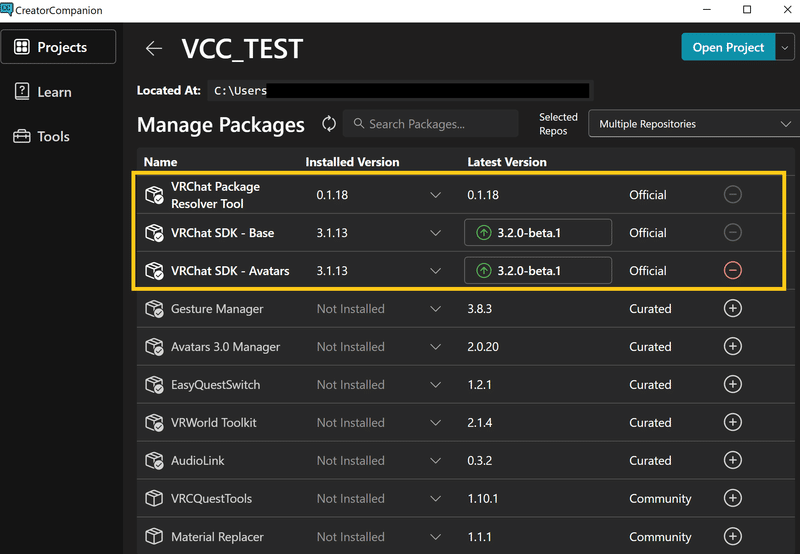Image resolution: width=800 pixels, height=554 pixels.
Task: Add the Avatars 3.0 Manager package
Action: pos(733,346)
